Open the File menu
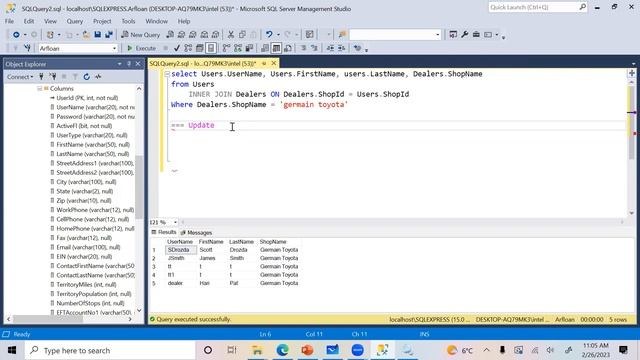 tap(9, 21)
